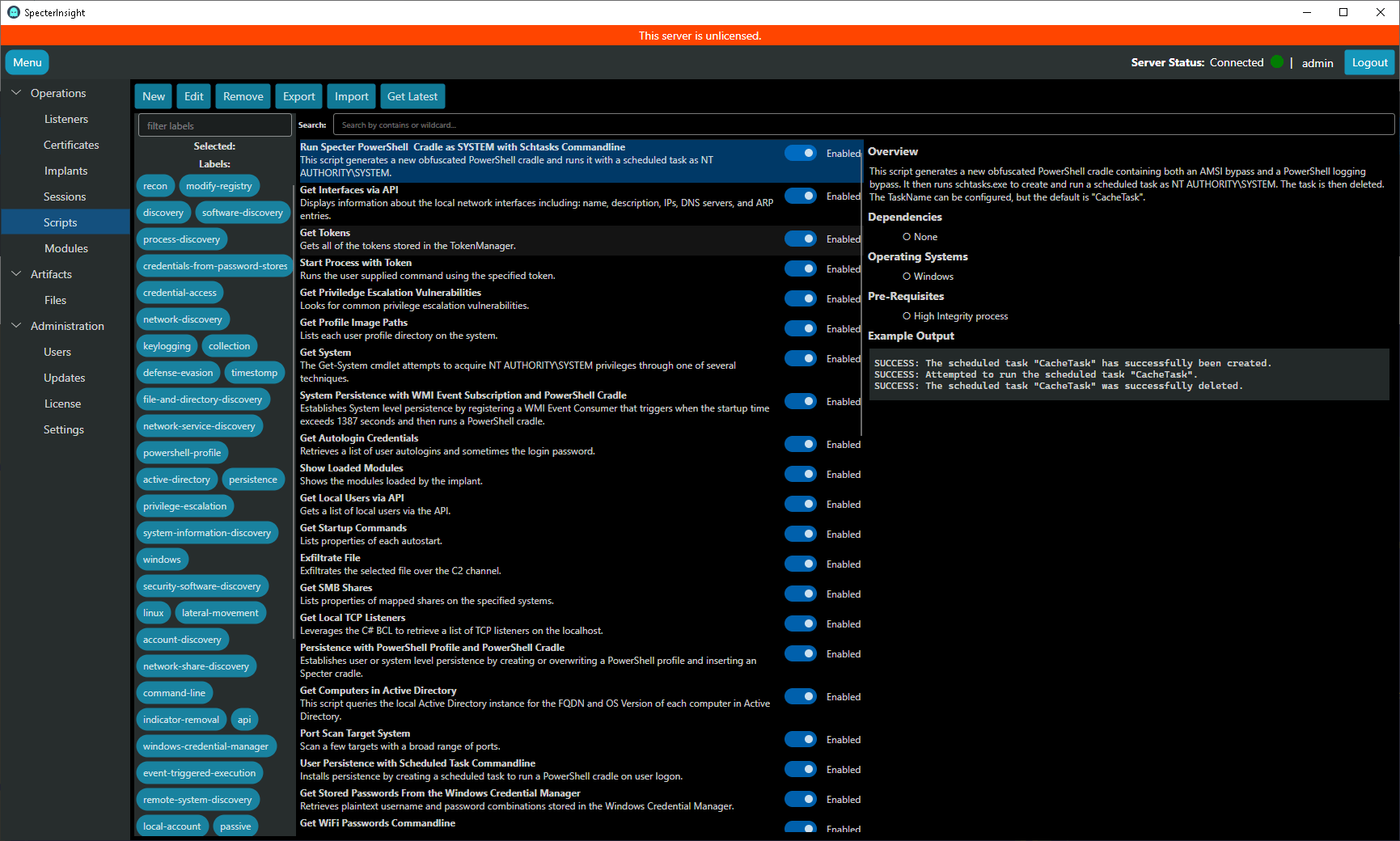
Task: Toggle the Get Tokens script switch
Action: coord(801,239)
